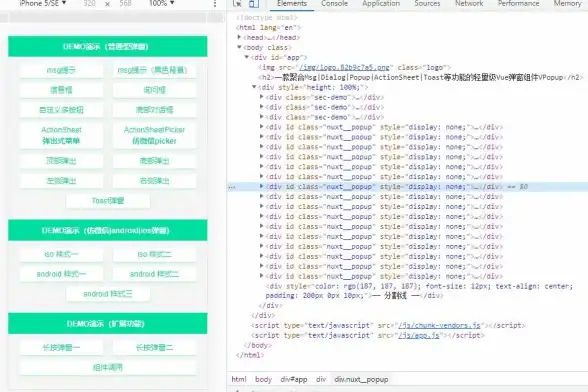The width and height of the screenshot is (588, 392).
Task: Tap the ActionSheet 弹出式菜单 button
Action: point(61,135)
